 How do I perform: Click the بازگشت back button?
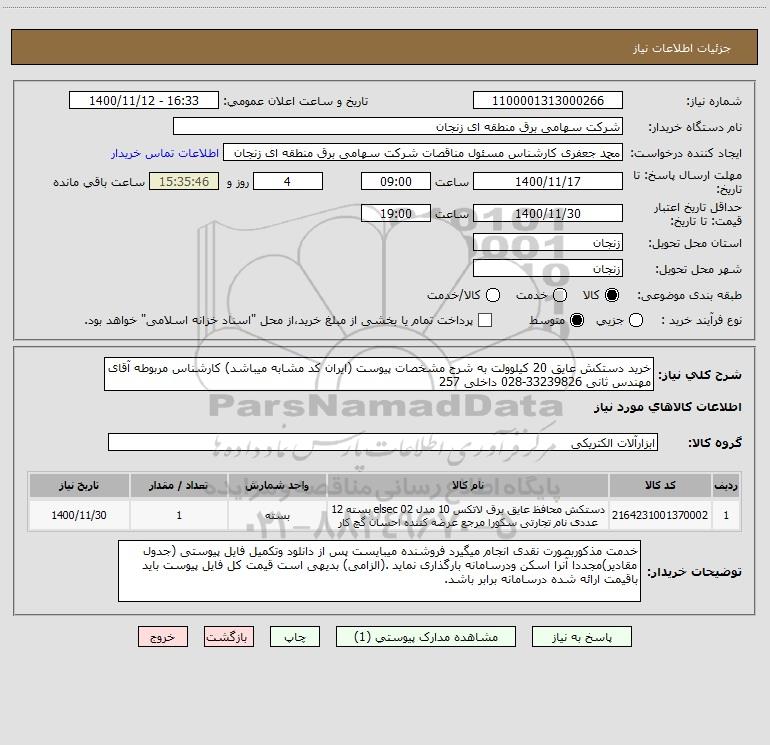229,637
